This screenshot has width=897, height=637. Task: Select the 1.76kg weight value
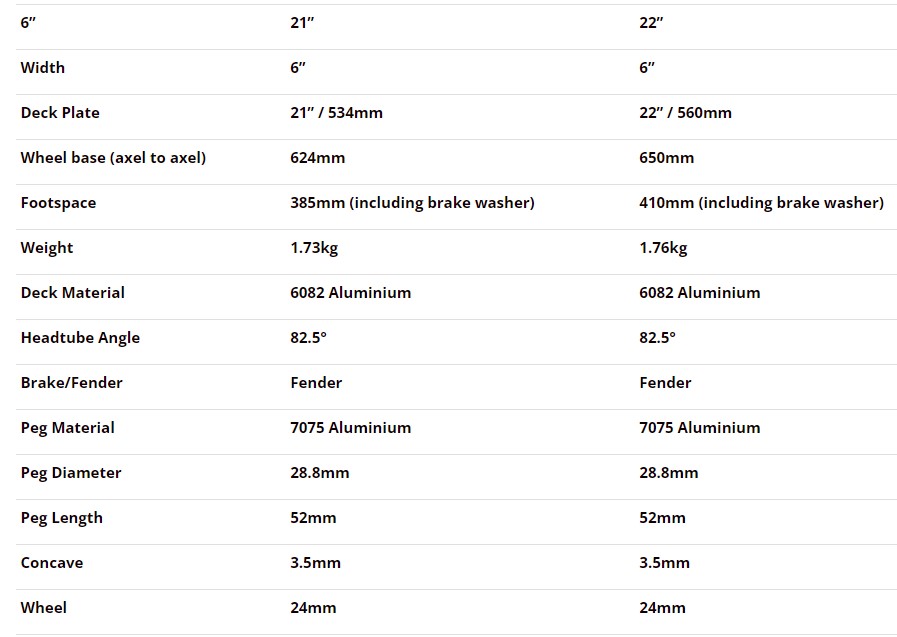point(663,248)
